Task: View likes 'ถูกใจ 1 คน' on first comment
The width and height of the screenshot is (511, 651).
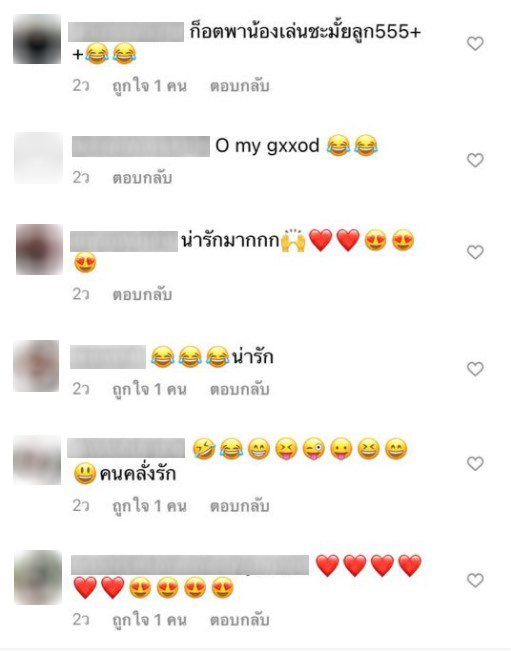Action: pos(149,86)
